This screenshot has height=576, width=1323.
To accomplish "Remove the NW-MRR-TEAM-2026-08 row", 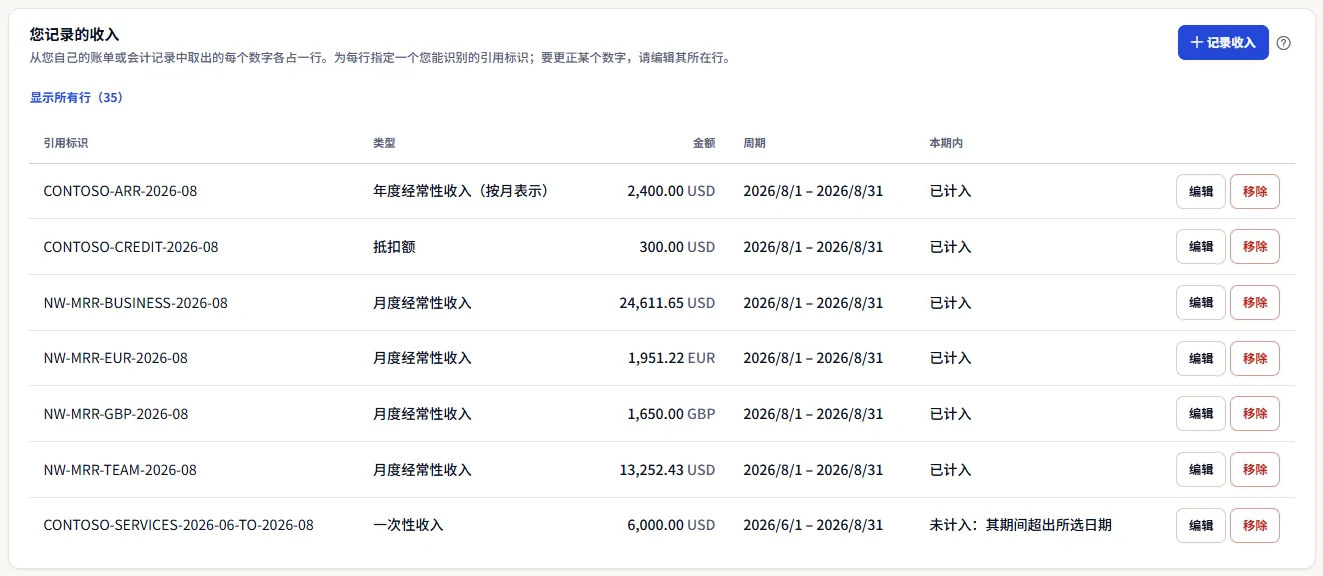I will [x=1255, y=470].
